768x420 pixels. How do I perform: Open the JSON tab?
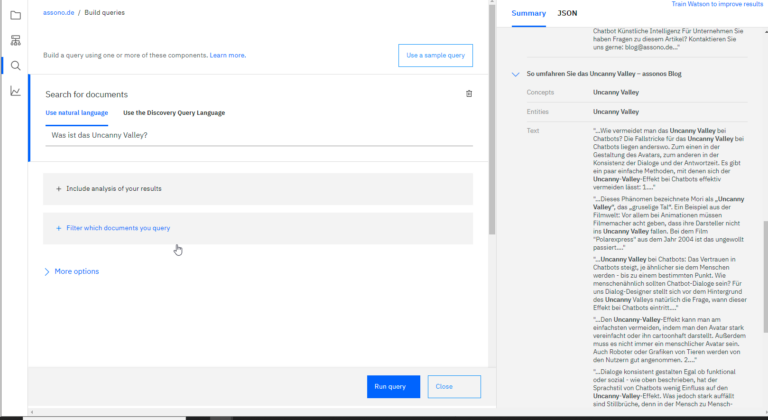[567, 14]
